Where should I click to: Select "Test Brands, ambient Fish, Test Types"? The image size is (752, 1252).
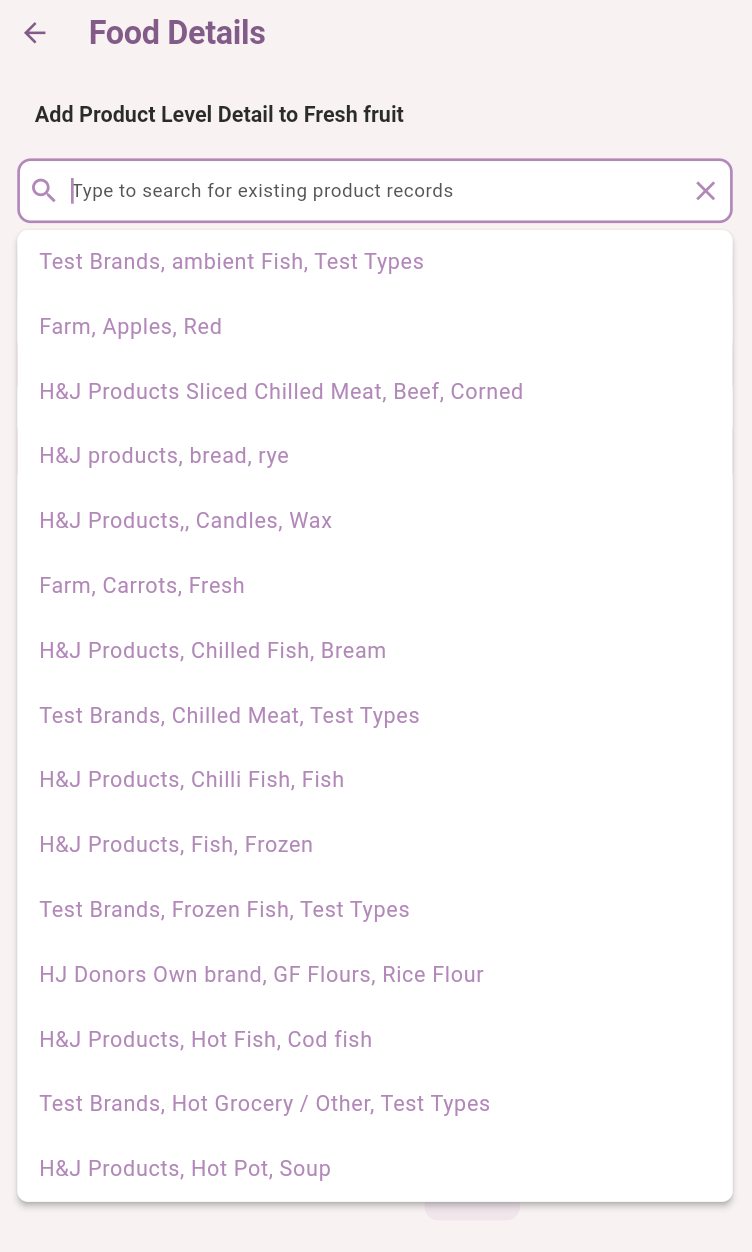[232, 262]
